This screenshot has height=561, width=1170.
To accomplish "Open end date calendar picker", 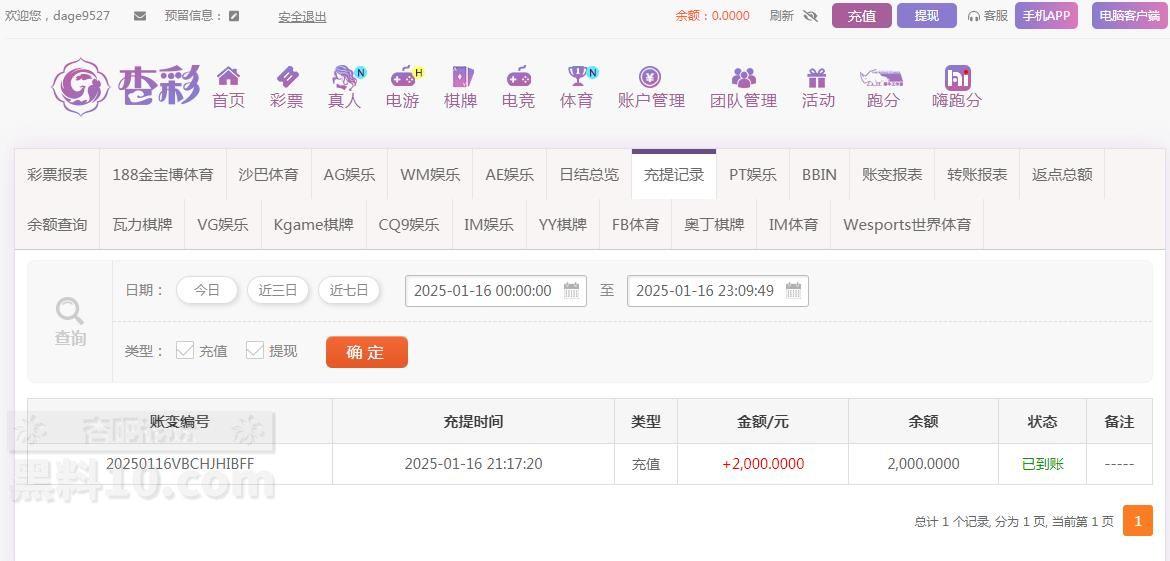I will (x=793, y=290).
